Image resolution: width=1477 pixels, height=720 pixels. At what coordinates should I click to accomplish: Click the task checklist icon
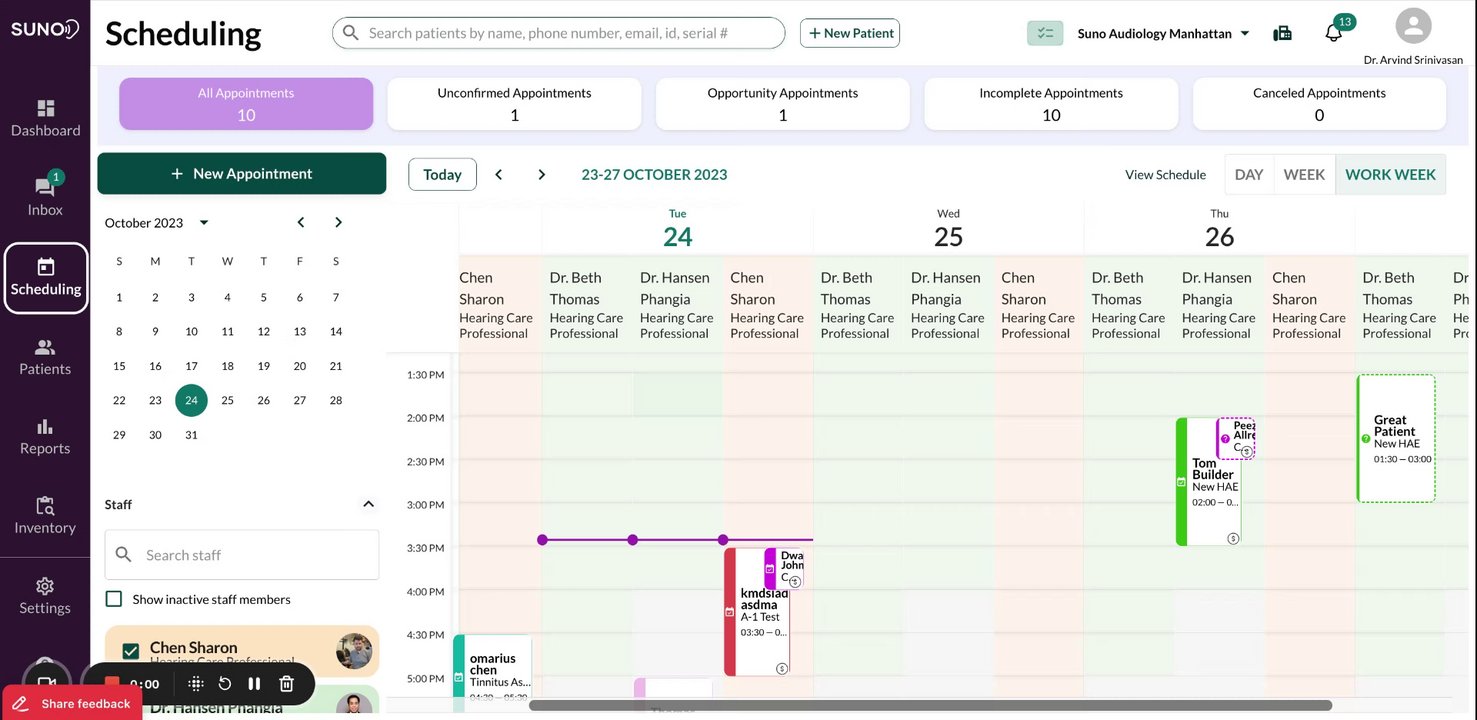tap(1045, 33)
